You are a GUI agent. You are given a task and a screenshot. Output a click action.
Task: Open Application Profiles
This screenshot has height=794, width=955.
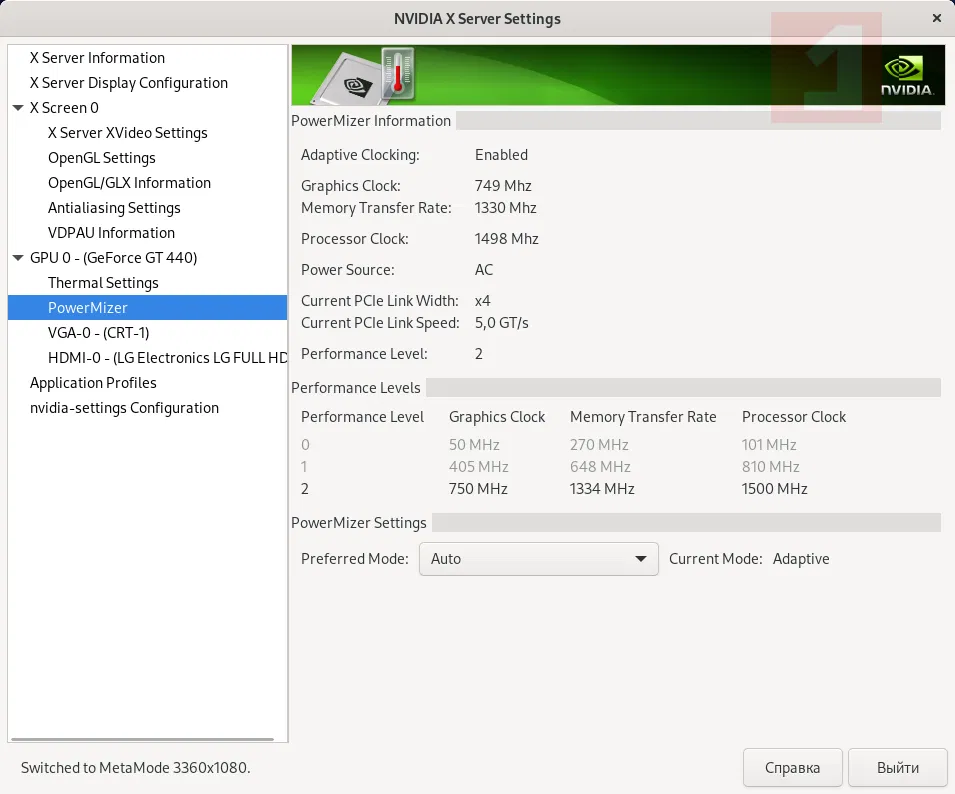[x=93, y=382]
